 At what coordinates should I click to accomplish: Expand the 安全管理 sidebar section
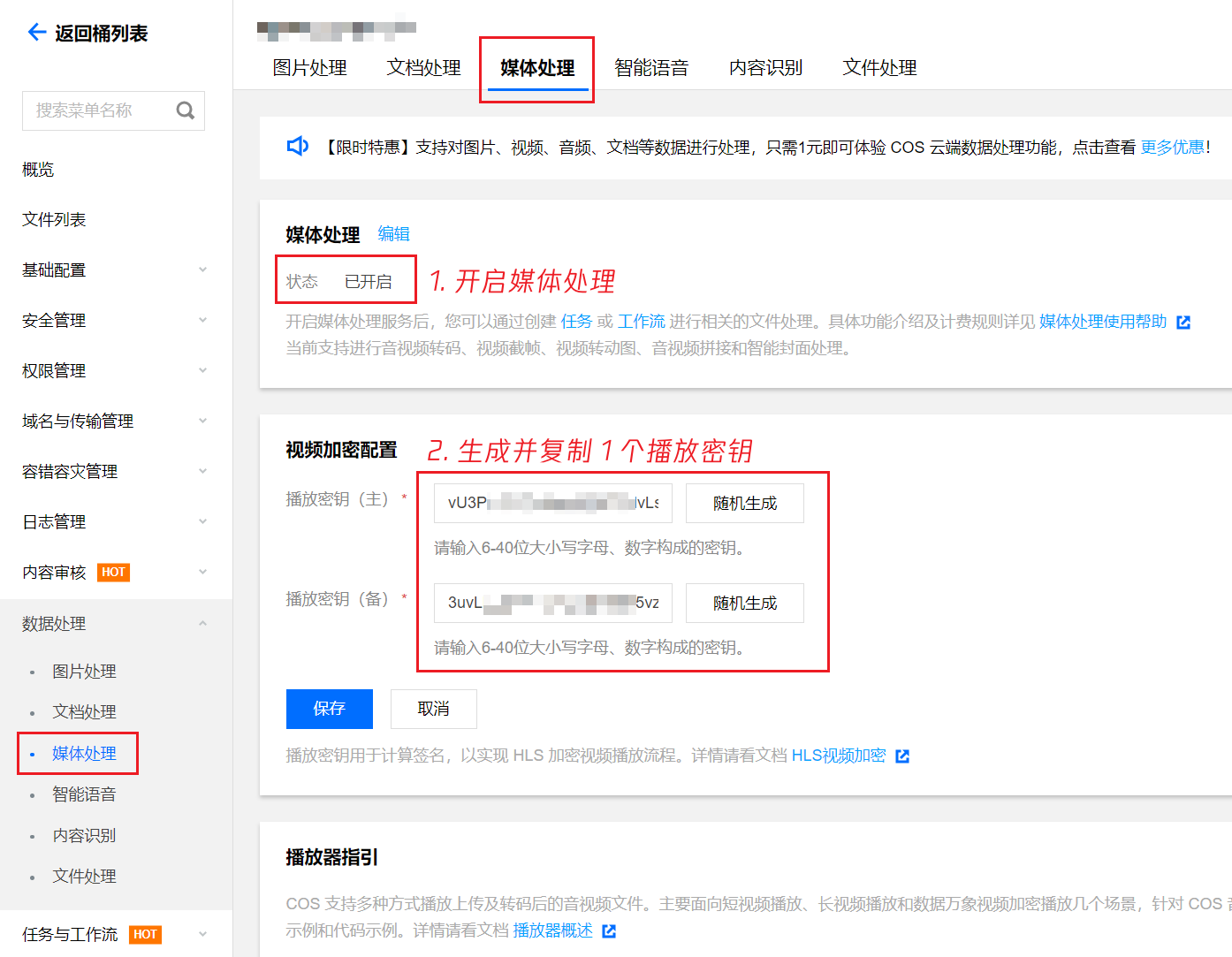pos(202,320)
